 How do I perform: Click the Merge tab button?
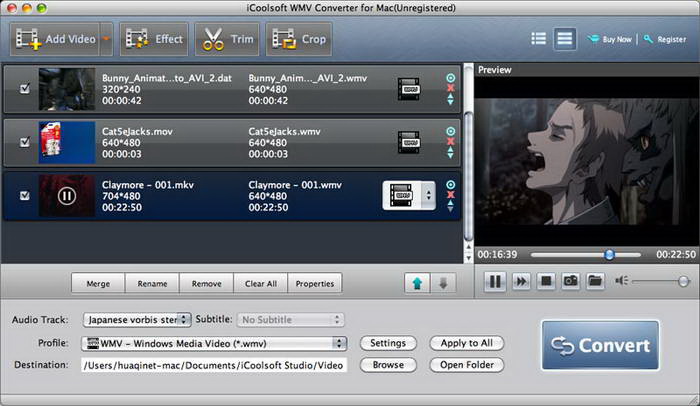click(98, 283)
